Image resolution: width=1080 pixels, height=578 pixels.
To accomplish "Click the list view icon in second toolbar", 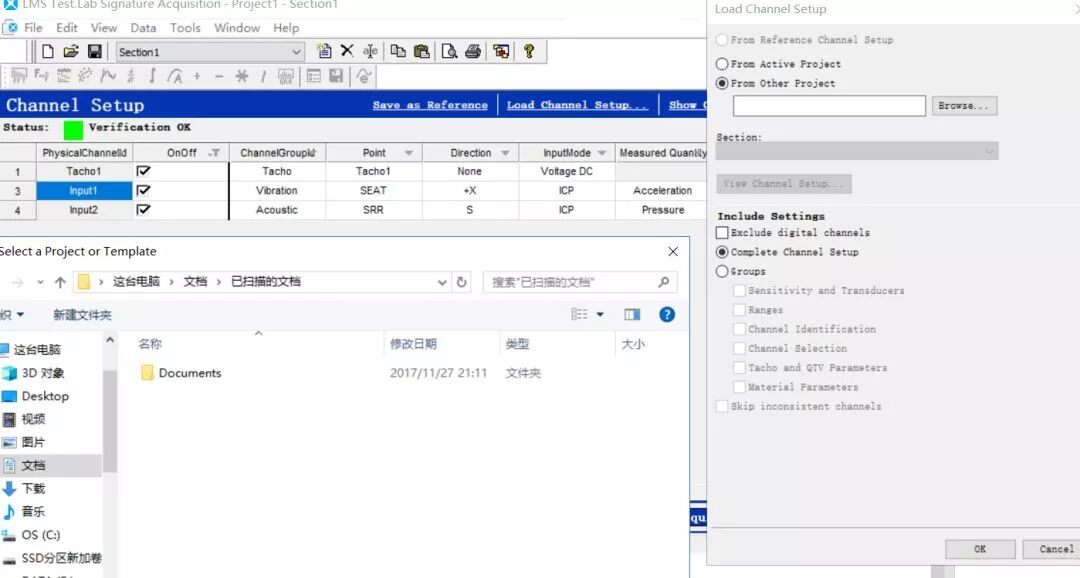I will point(313,76).
